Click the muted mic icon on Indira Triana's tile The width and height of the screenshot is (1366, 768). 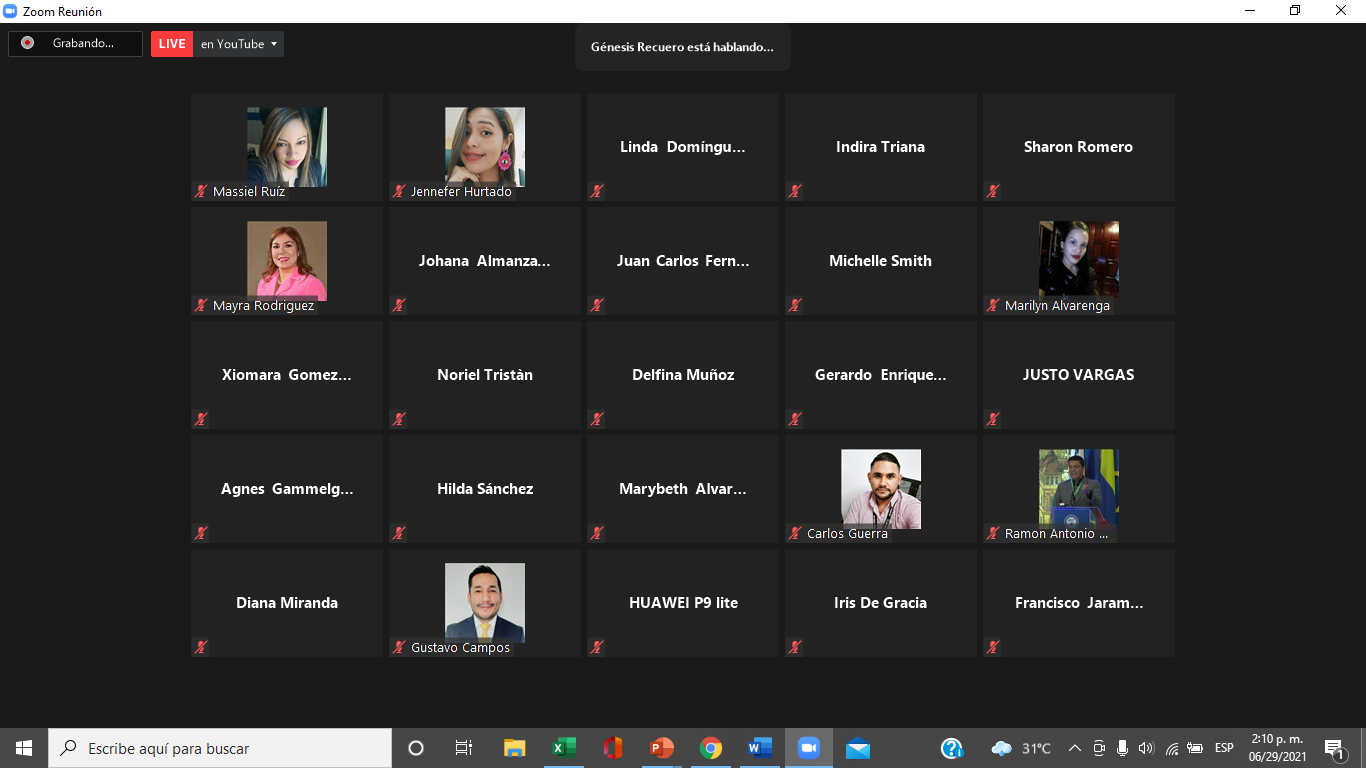pos(795,191)
